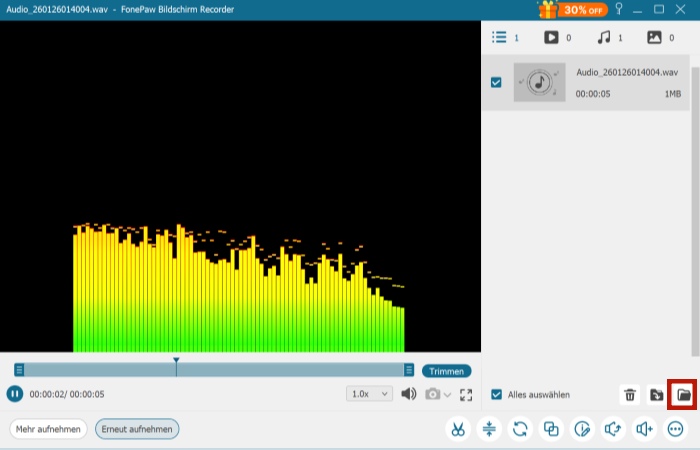
Task: Open the scissors cut tool
Action: (457, 429)
